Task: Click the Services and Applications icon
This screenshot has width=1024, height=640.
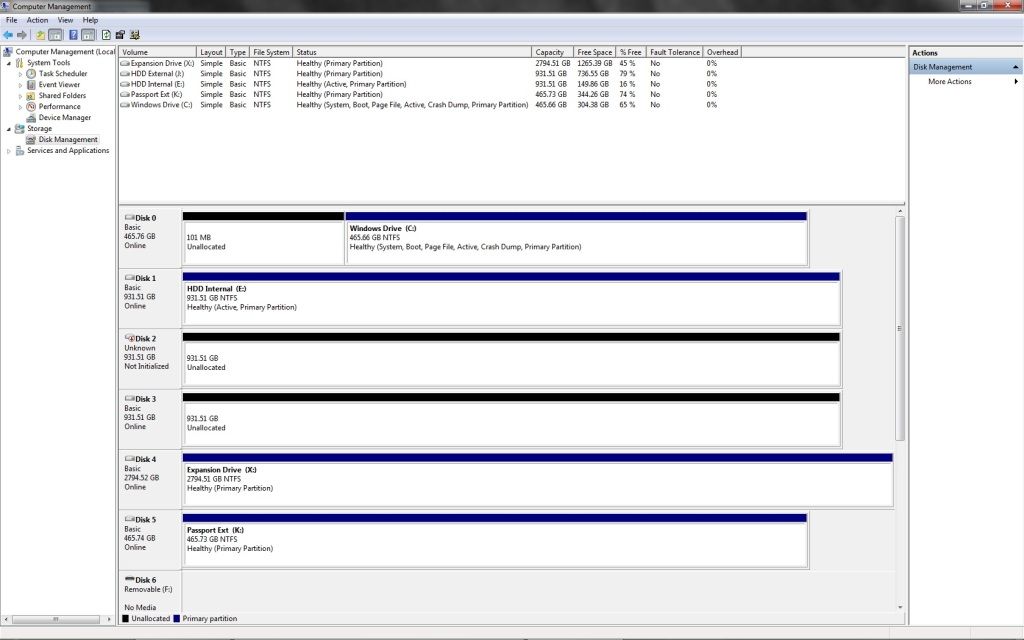Action: pos(20,151)
